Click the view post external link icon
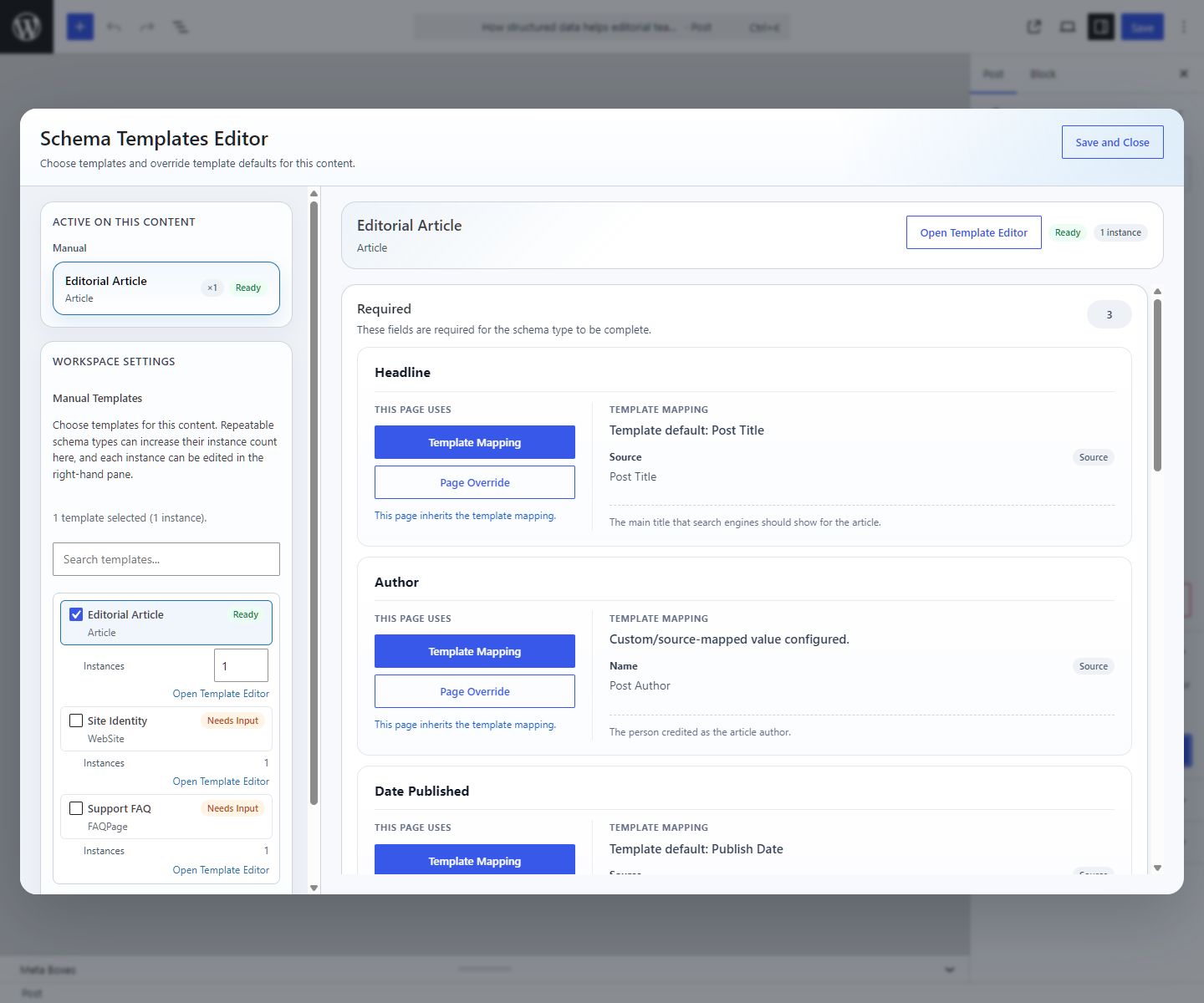Screen dimensions: 1204x1003 [x=1034, y=27]
